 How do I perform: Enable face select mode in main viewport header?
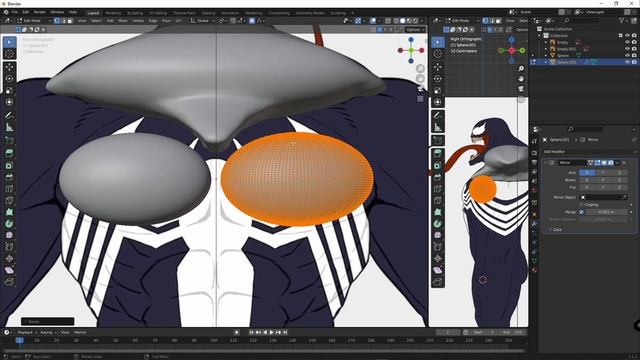[x=70, y=20]
